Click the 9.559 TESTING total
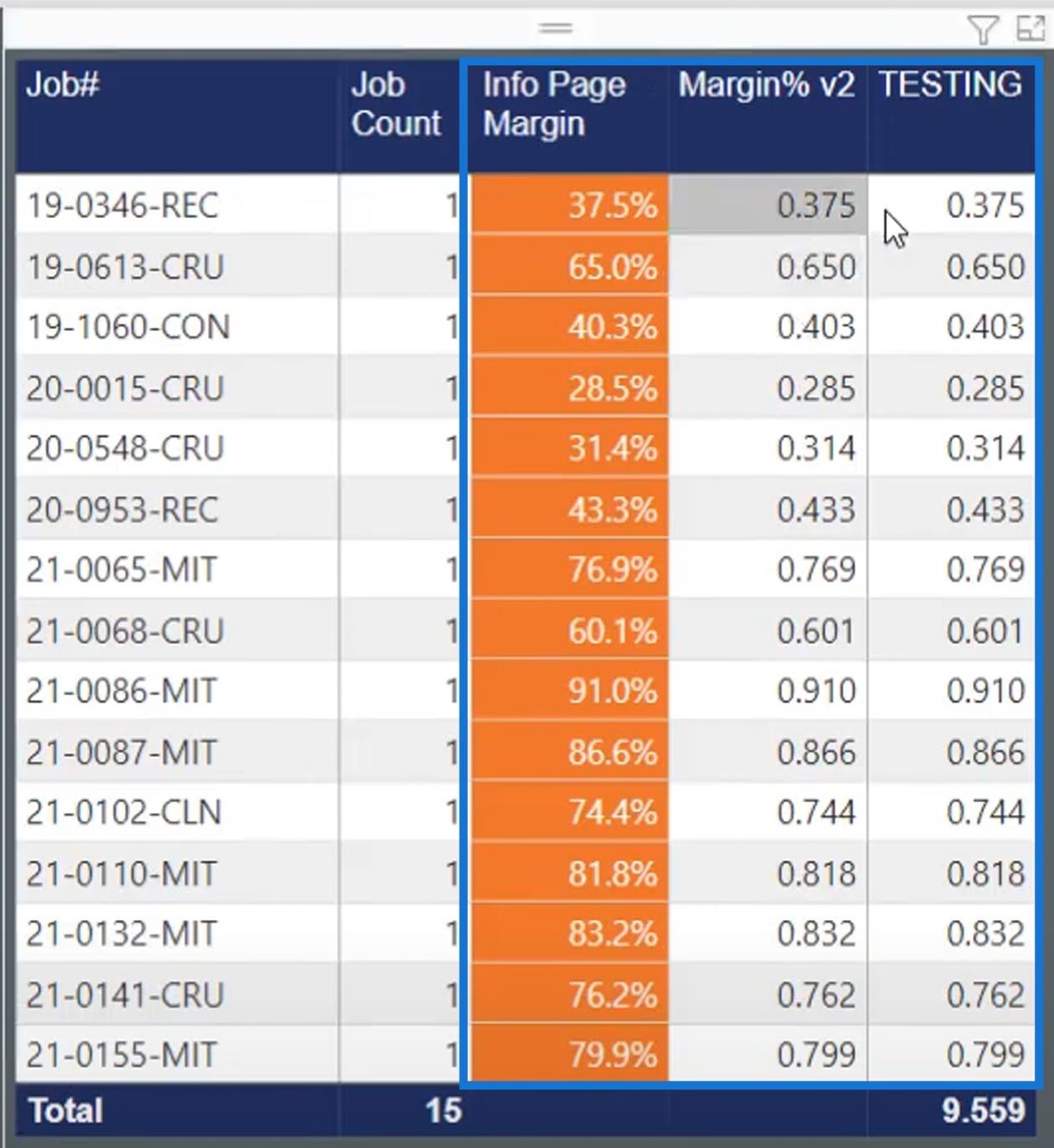 pos(983,1110)
